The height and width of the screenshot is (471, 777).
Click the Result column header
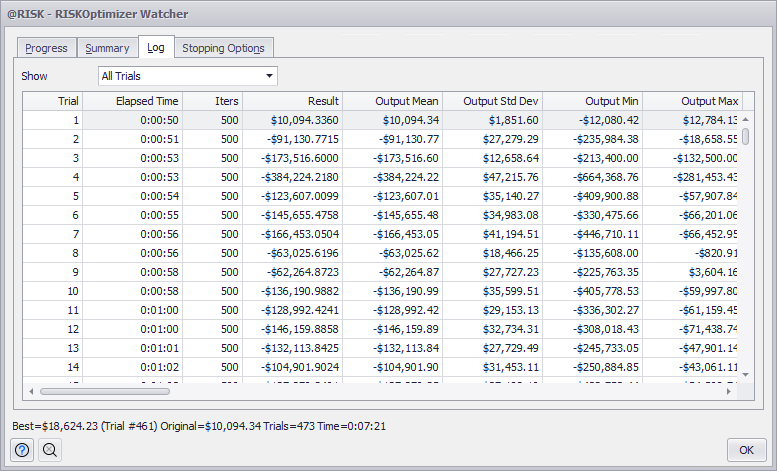point(292,101)
